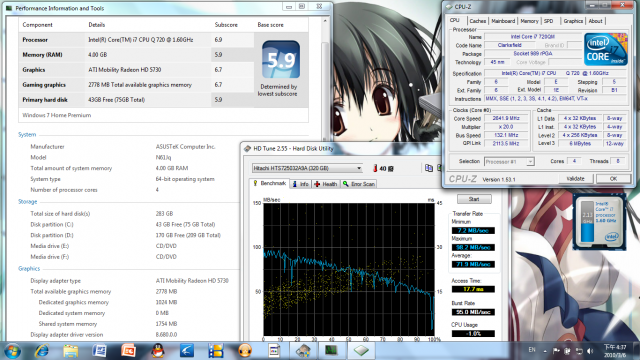The width and height of the screenshot is (640, 360).
Task: Open the orange headphones app in taskbar
Action: 245,351
